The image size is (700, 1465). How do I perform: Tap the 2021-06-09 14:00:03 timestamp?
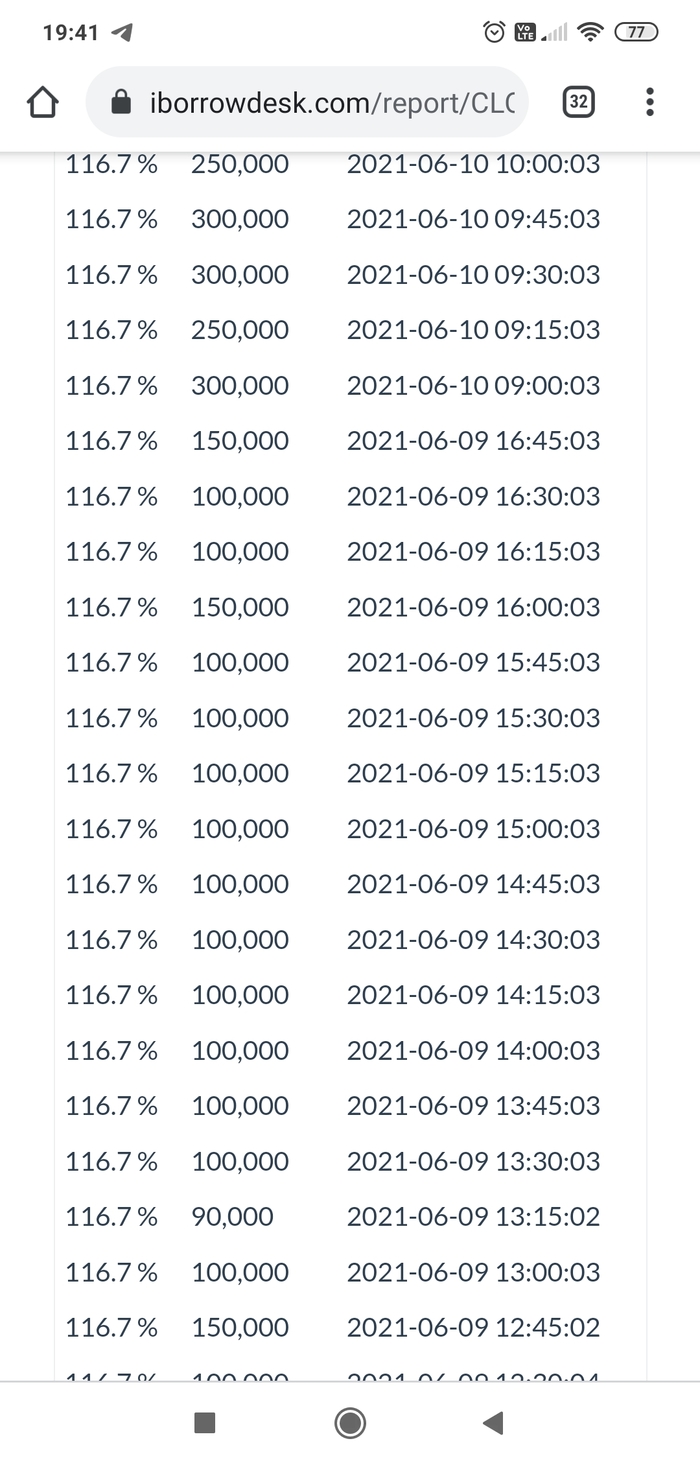(x=473, y=1051)
